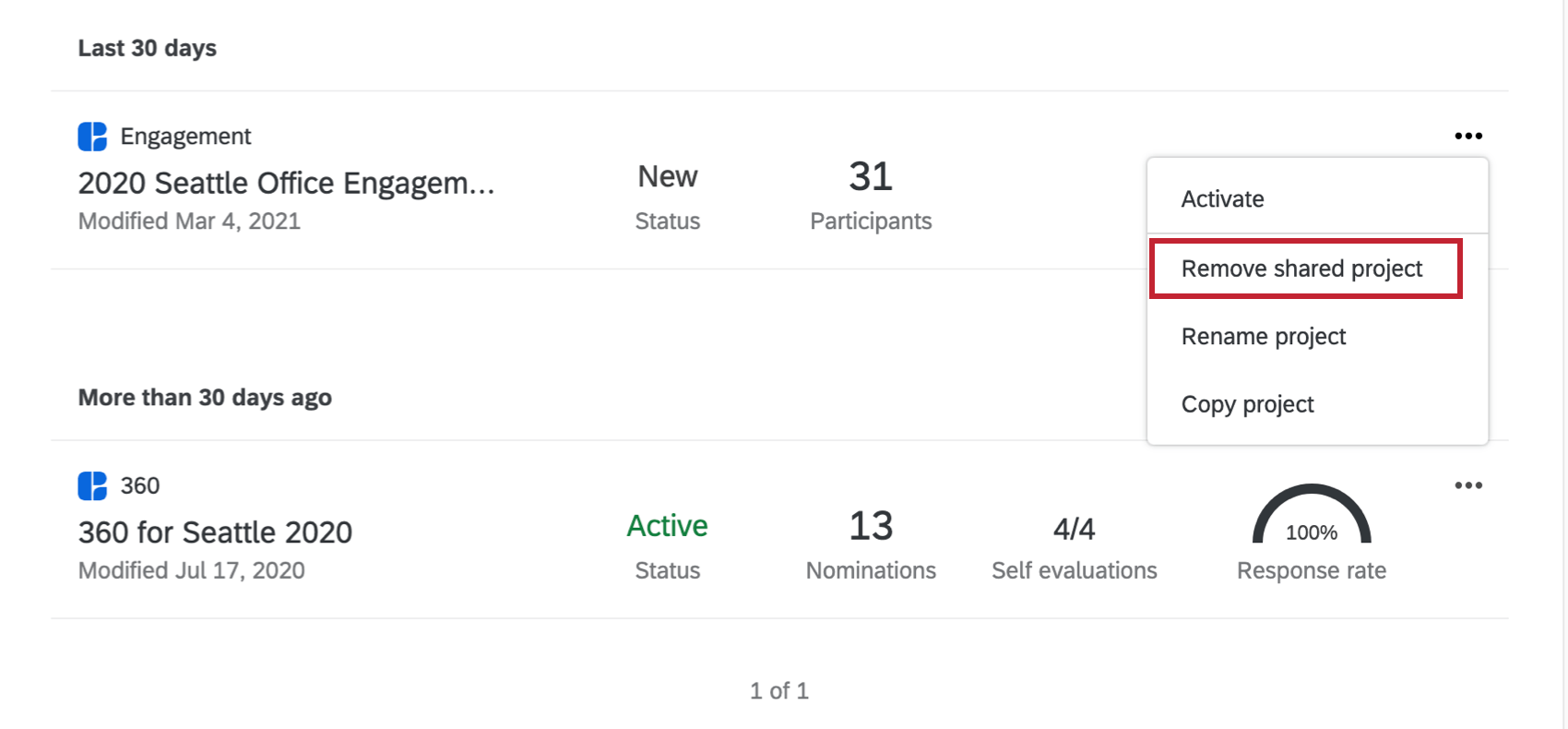
Task: Click the 1 of 1 page indicator
Action: coord(778,690)
